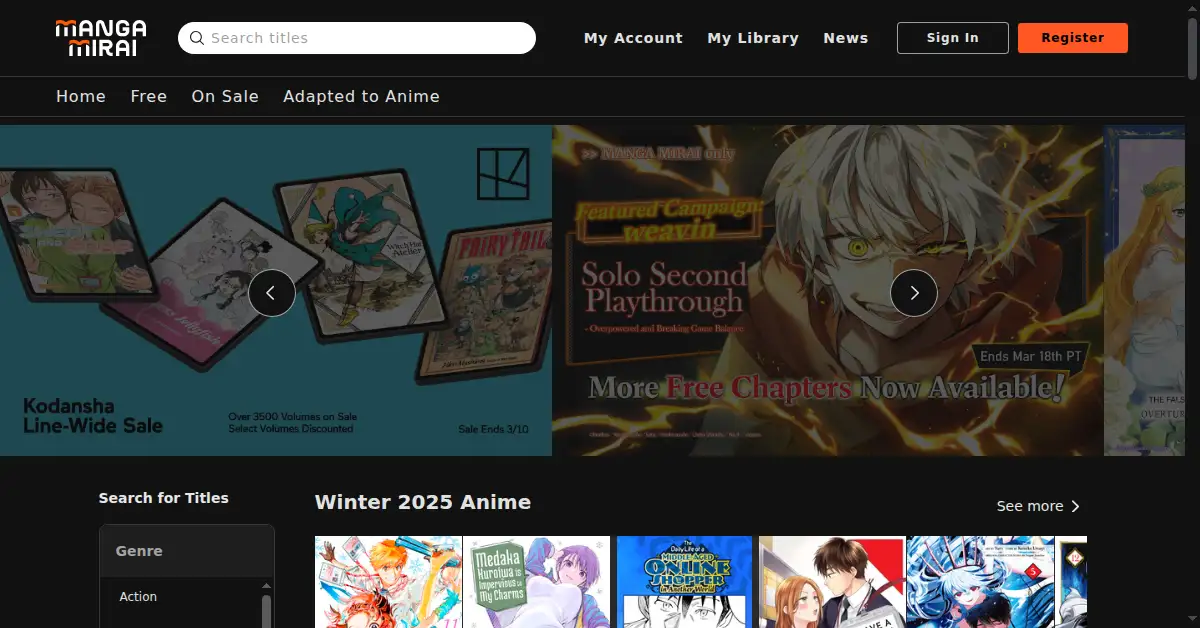
Task: Open the On Sale tab
Action: point(225,97)
